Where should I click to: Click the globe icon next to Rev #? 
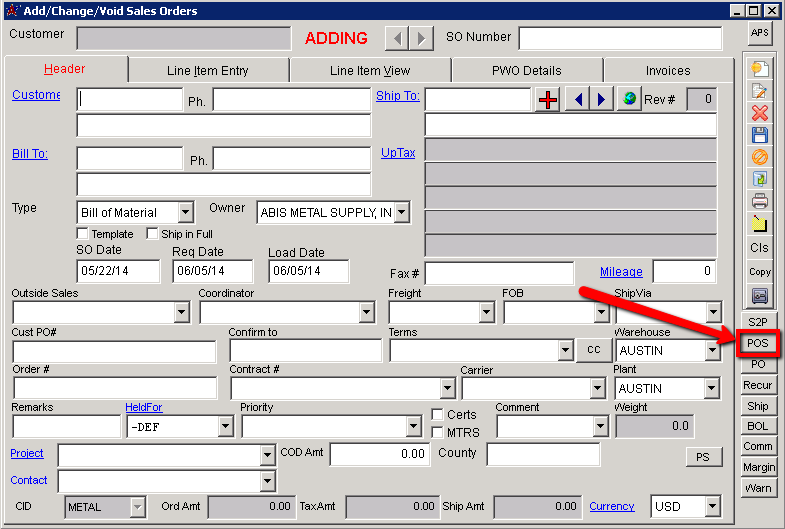(x=628, y=99)
